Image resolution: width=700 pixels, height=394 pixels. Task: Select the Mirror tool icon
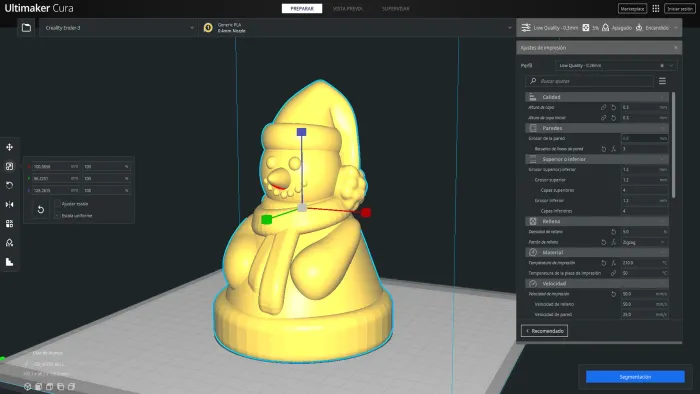[9, 204]
